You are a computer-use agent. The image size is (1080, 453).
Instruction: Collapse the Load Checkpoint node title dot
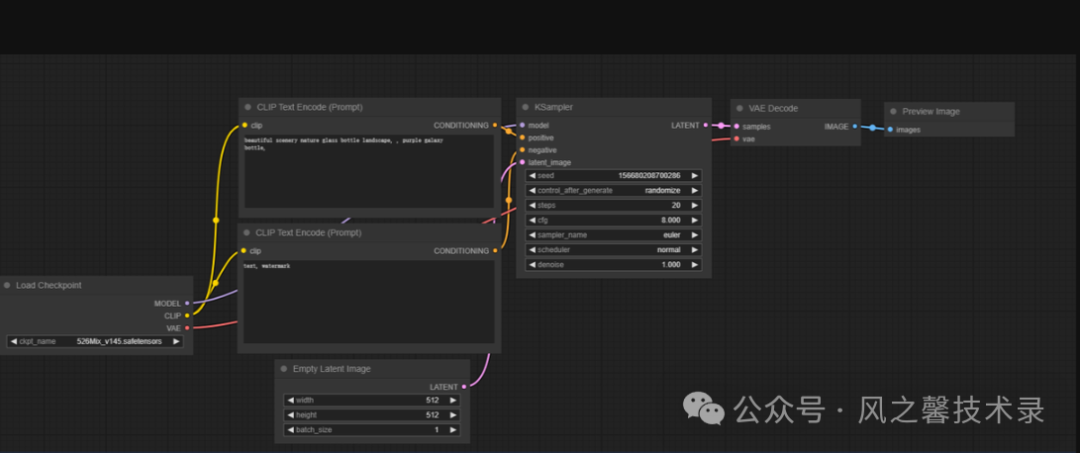[x=7, y=285]
